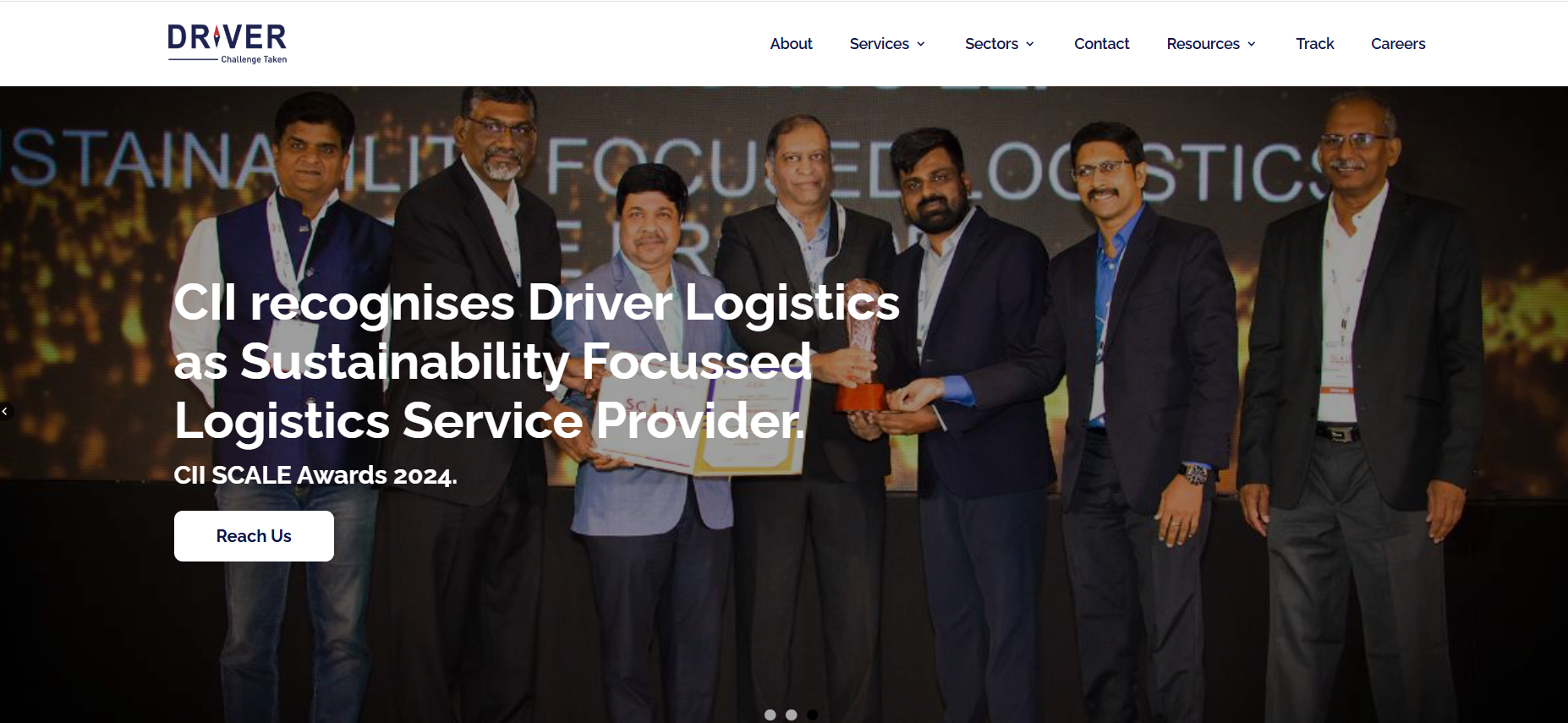
Task: Open the Track menu item
Action: click(1314, 43)
